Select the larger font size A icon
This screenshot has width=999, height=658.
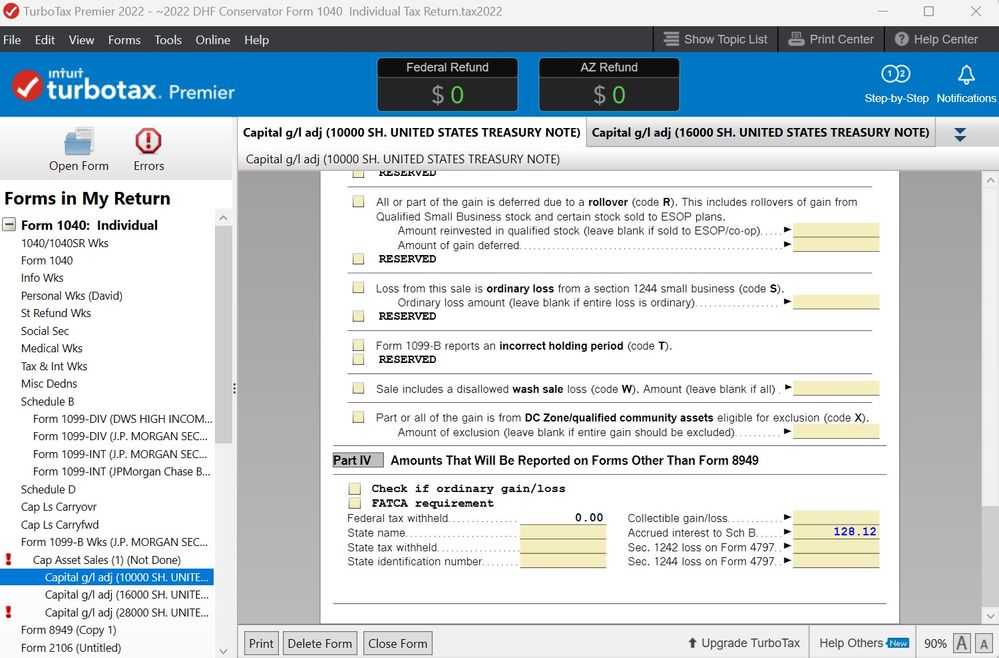961,643
